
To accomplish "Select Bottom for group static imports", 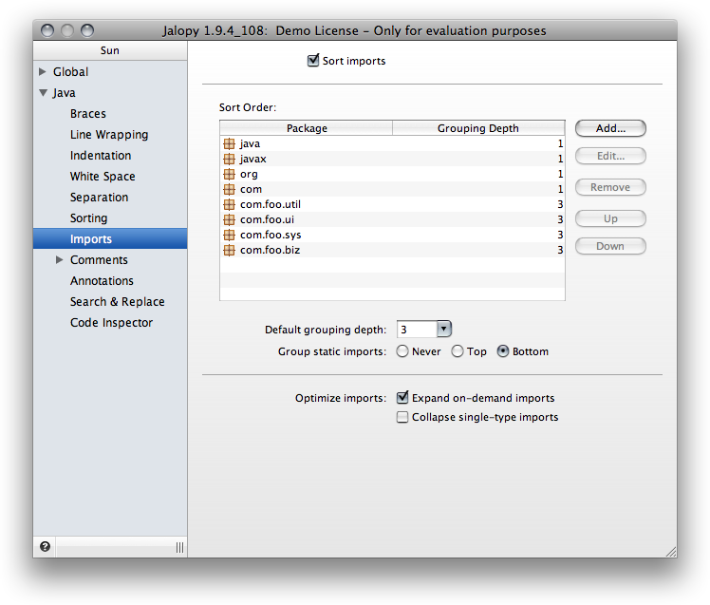I will pos(503,351).
